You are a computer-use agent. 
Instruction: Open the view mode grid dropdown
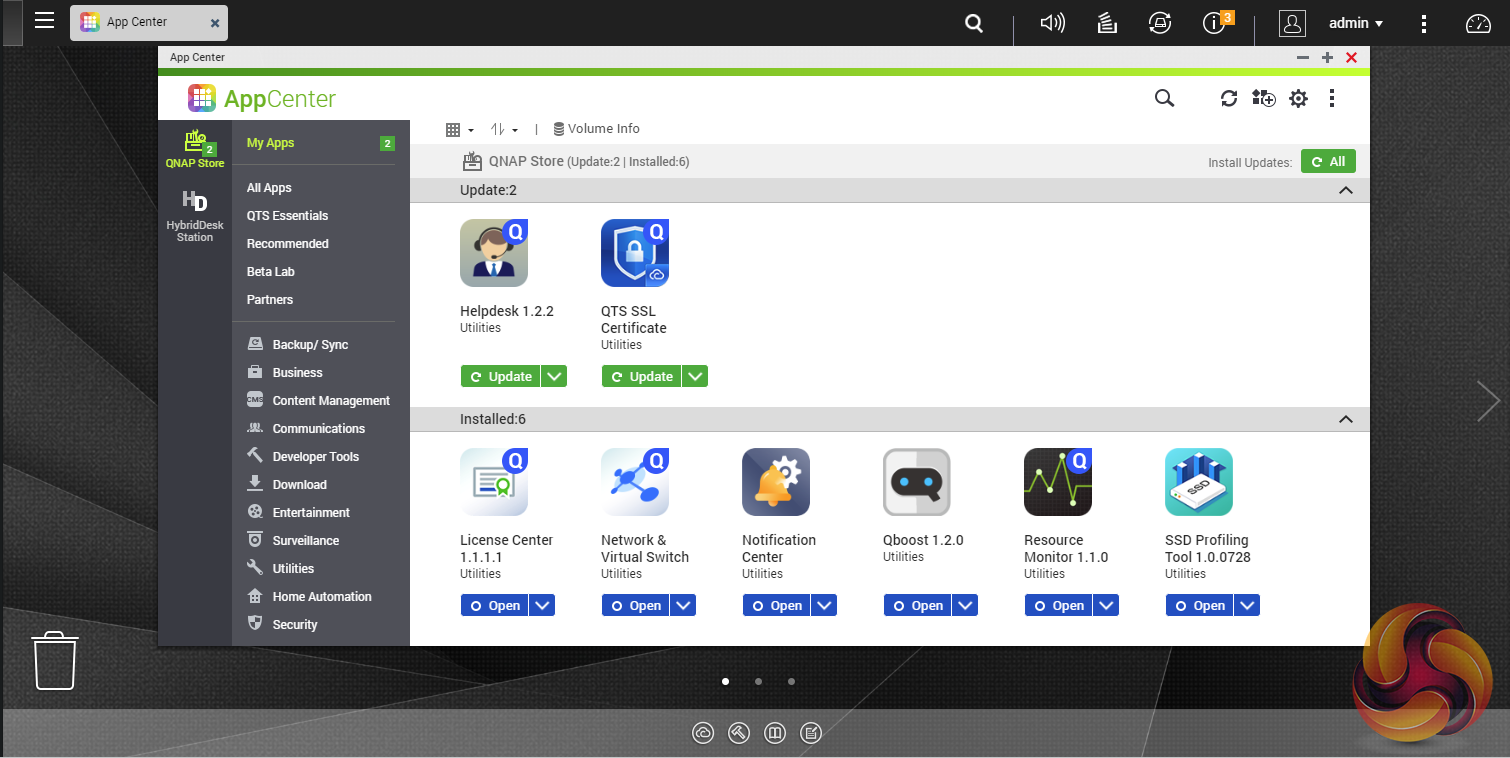tap(459, 130)
